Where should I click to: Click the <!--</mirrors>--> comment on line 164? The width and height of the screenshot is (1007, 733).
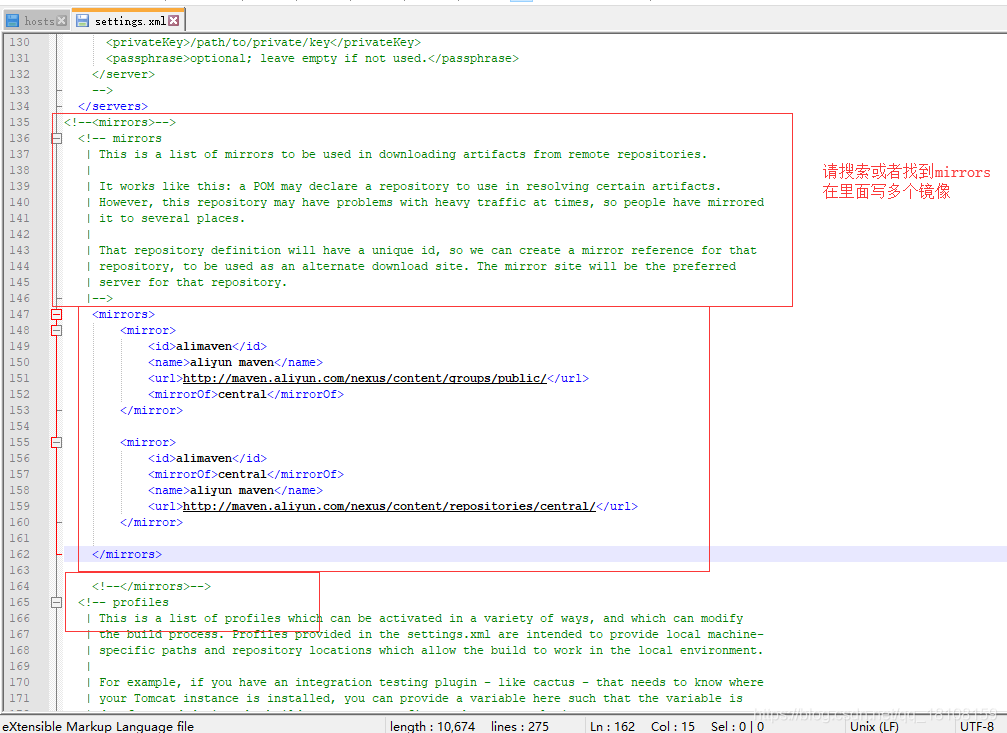[x=152, y=587]
